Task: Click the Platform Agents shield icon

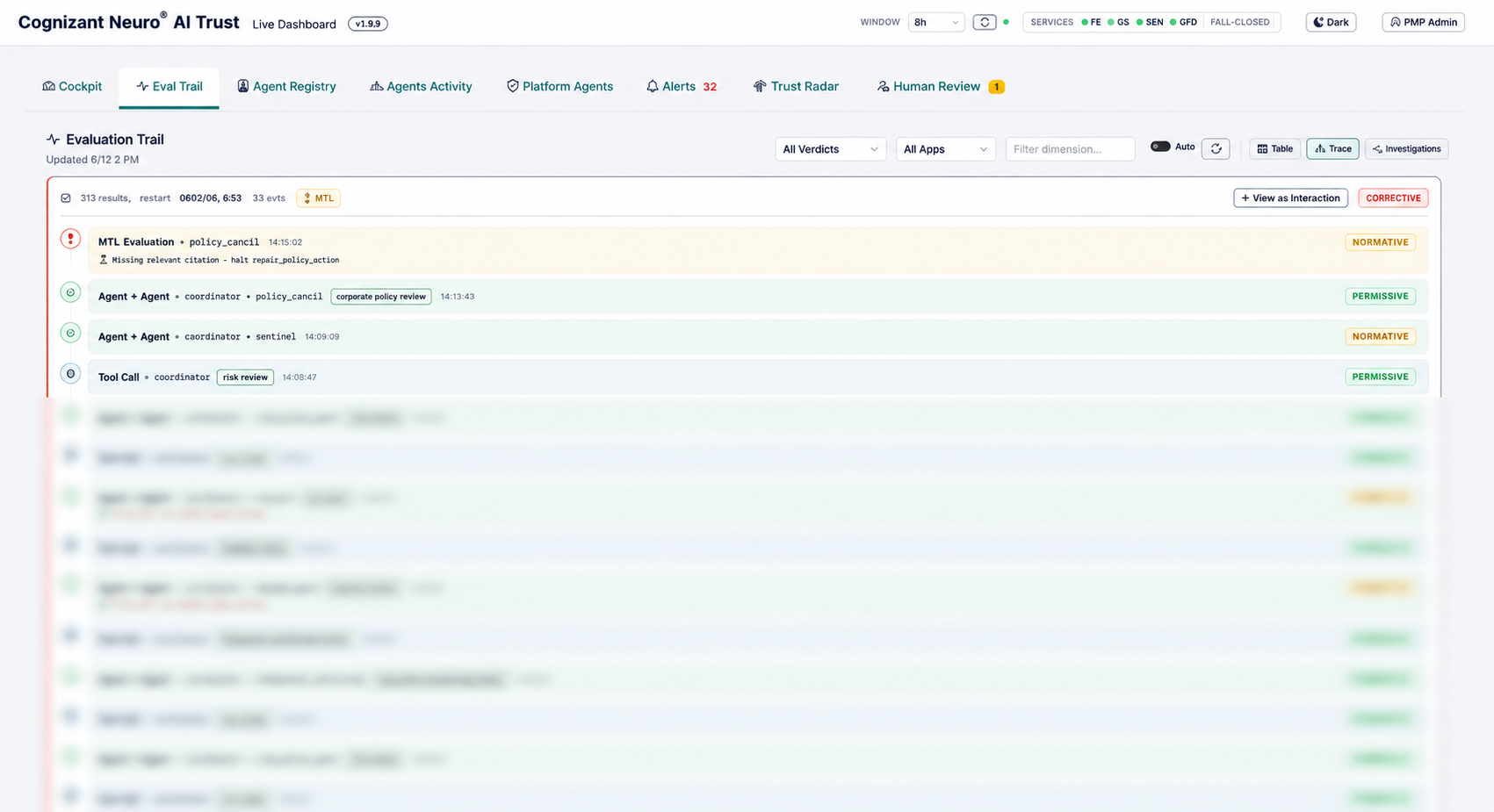Action: [513, 86]
